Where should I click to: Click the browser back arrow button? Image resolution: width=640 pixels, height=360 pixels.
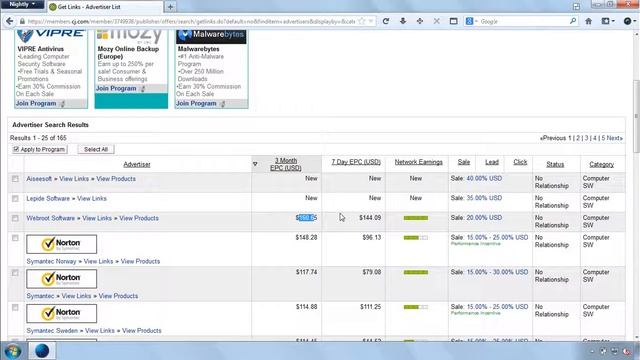[9, 21]
